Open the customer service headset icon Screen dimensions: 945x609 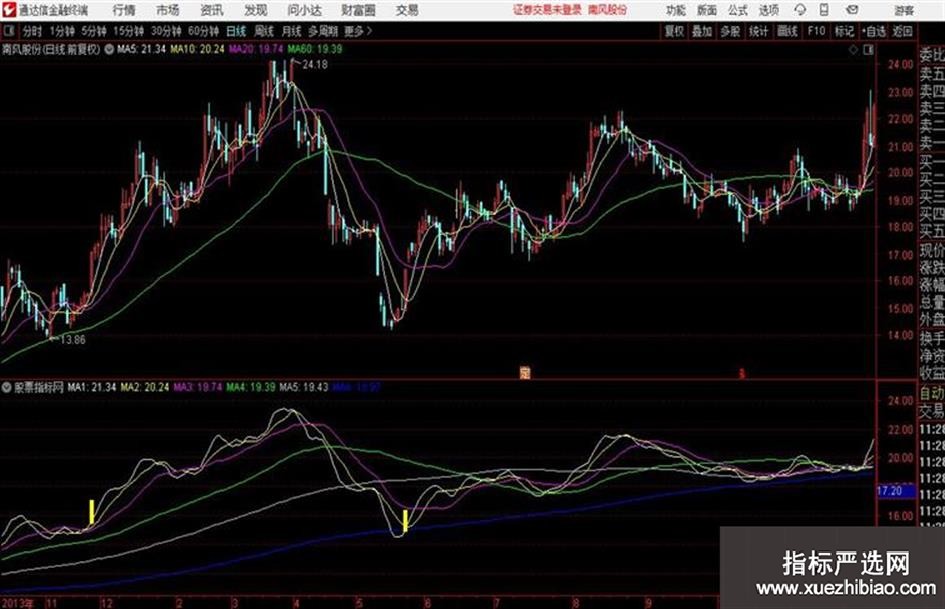pos(800,10)
